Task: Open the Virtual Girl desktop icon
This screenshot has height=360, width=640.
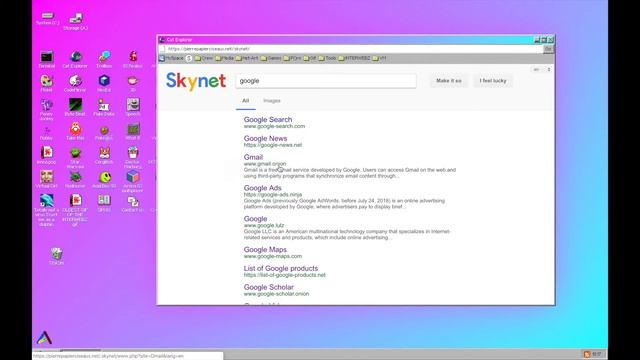Action: (x=47, y=179)
